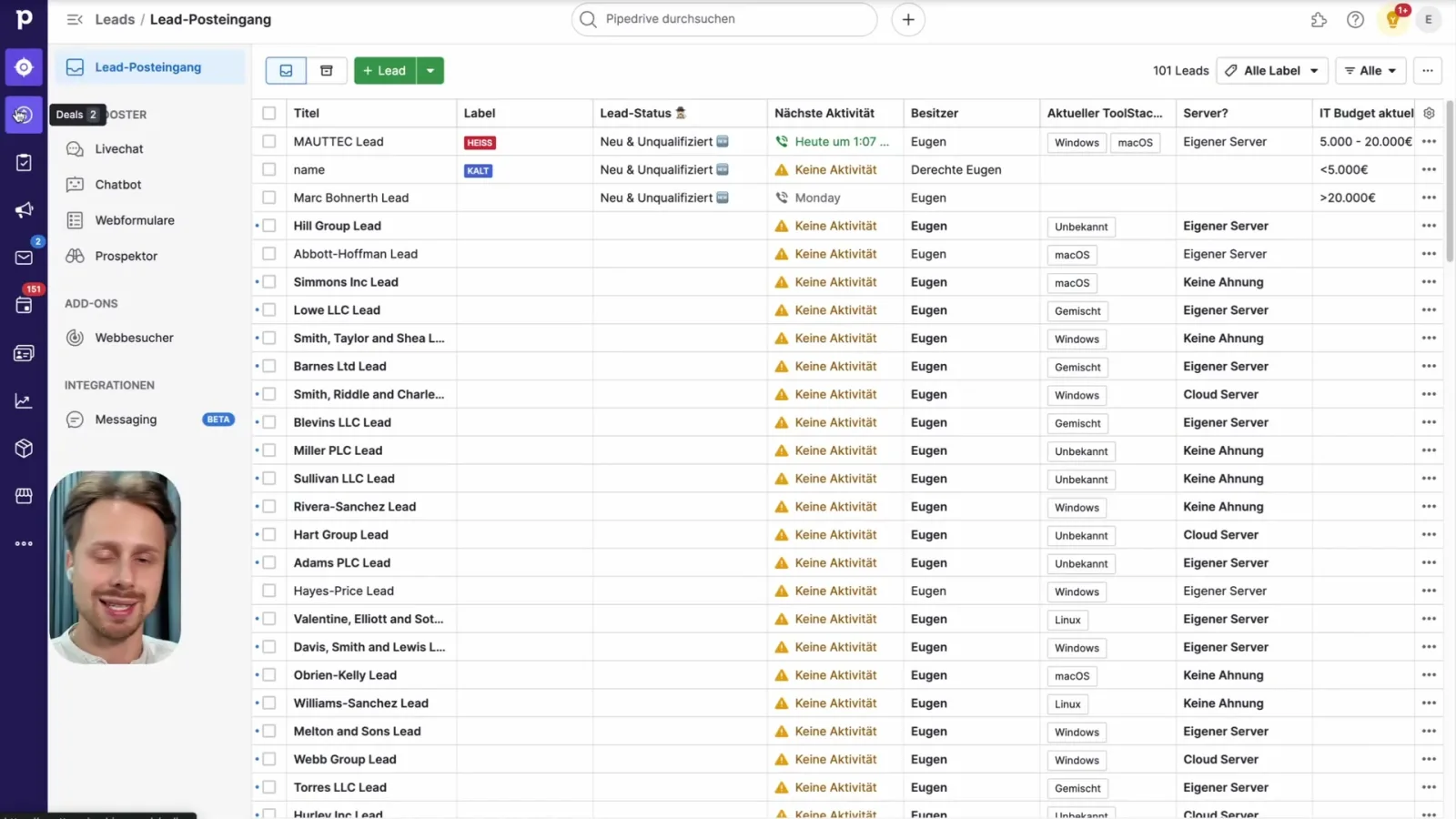Screen dimensions: 1456x819
Task: Check Marc Bohnerth Lead checkbox
Action: [x=268, y=197]
